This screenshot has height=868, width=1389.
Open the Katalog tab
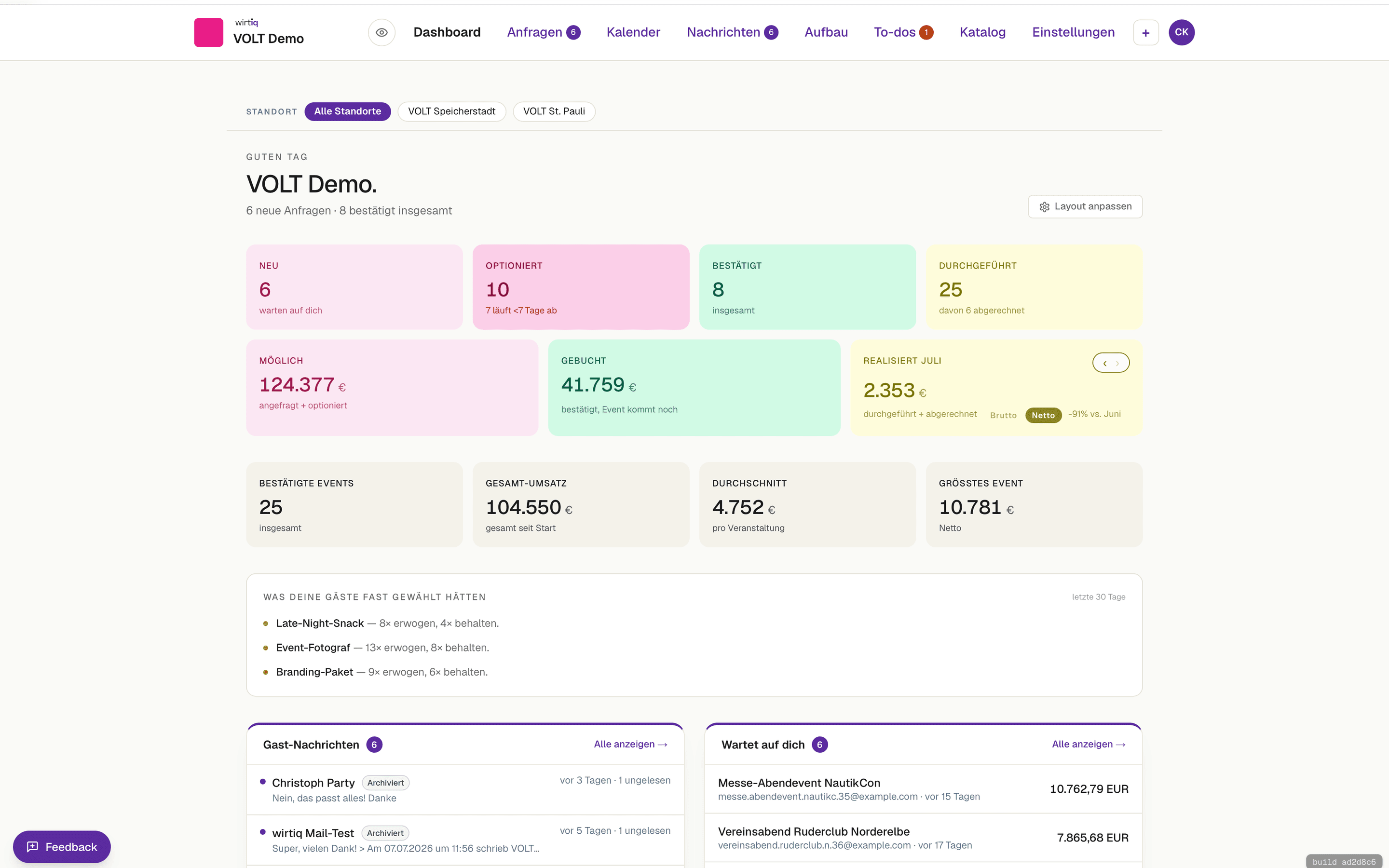pyautogui.click(x=982, y=32)
